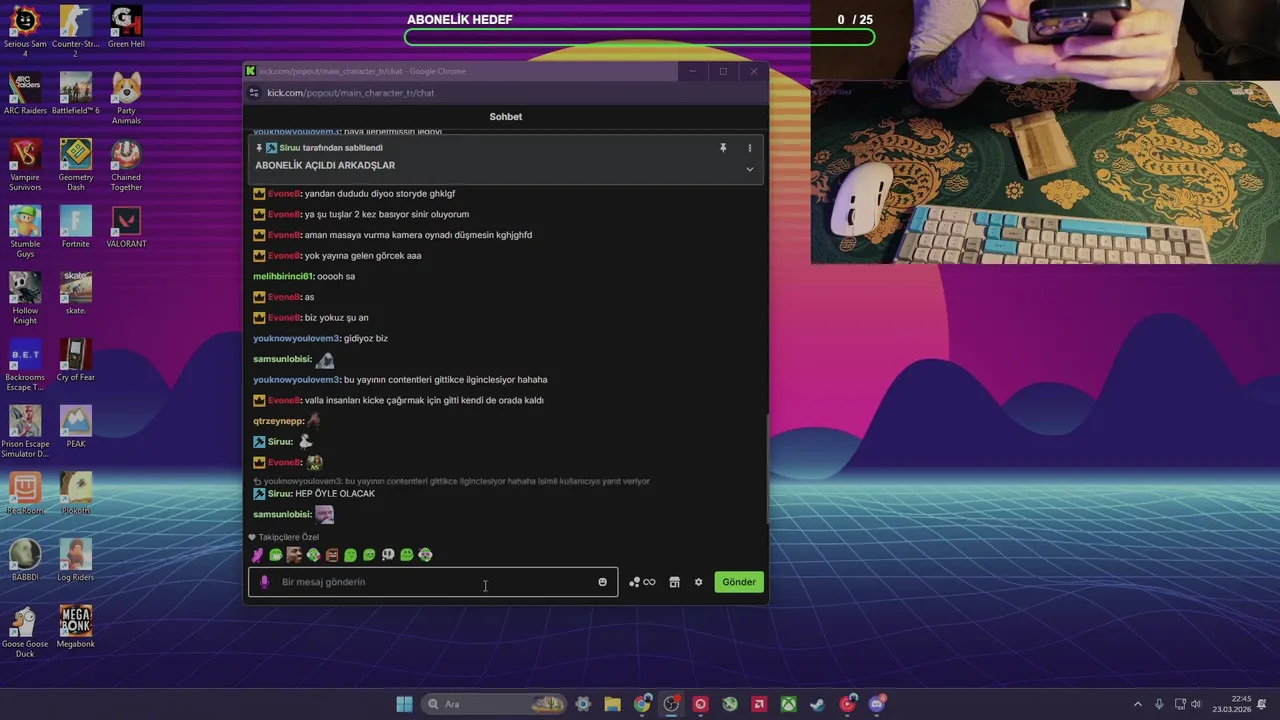Open Discord from the taskbar

coord(877,704)
